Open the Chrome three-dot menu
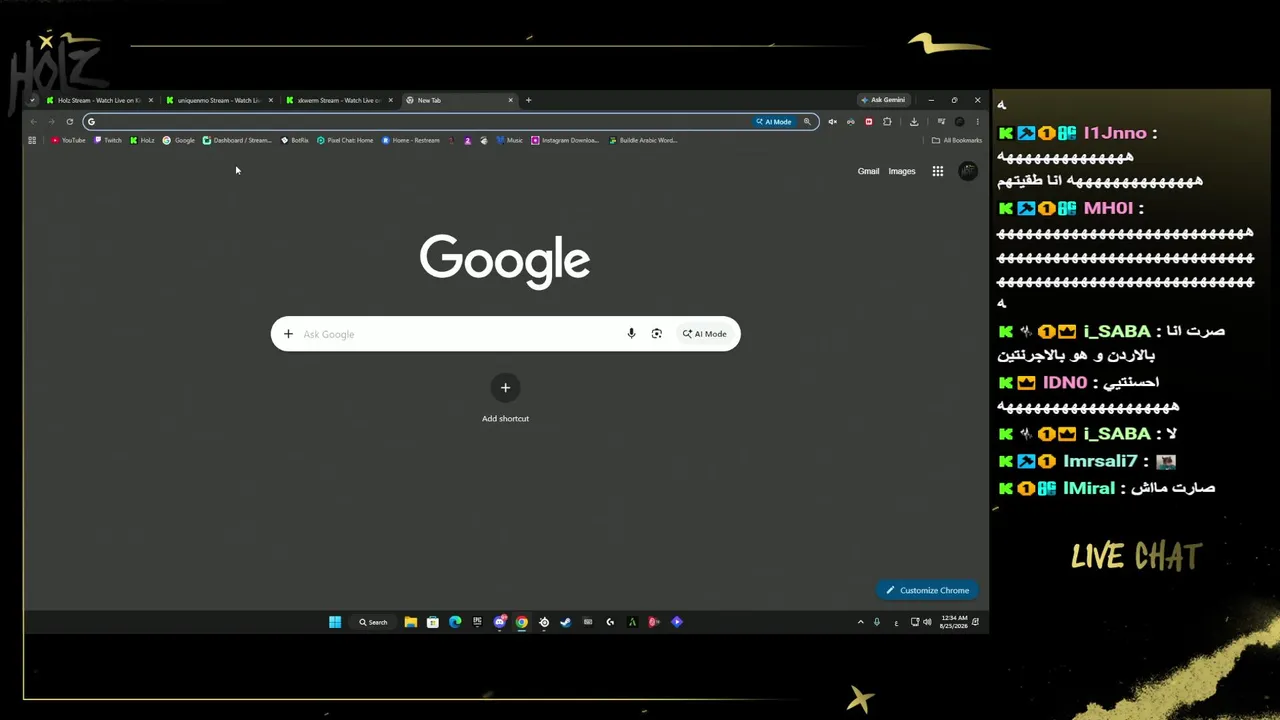 977,122
